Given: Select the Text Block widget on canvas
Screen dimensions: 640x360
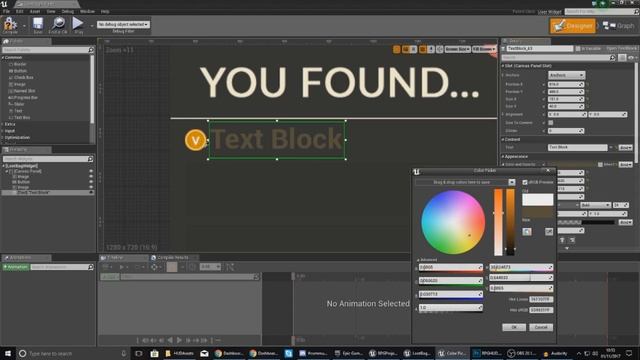Looking at the screenshot, I should (x=277, y=140).
